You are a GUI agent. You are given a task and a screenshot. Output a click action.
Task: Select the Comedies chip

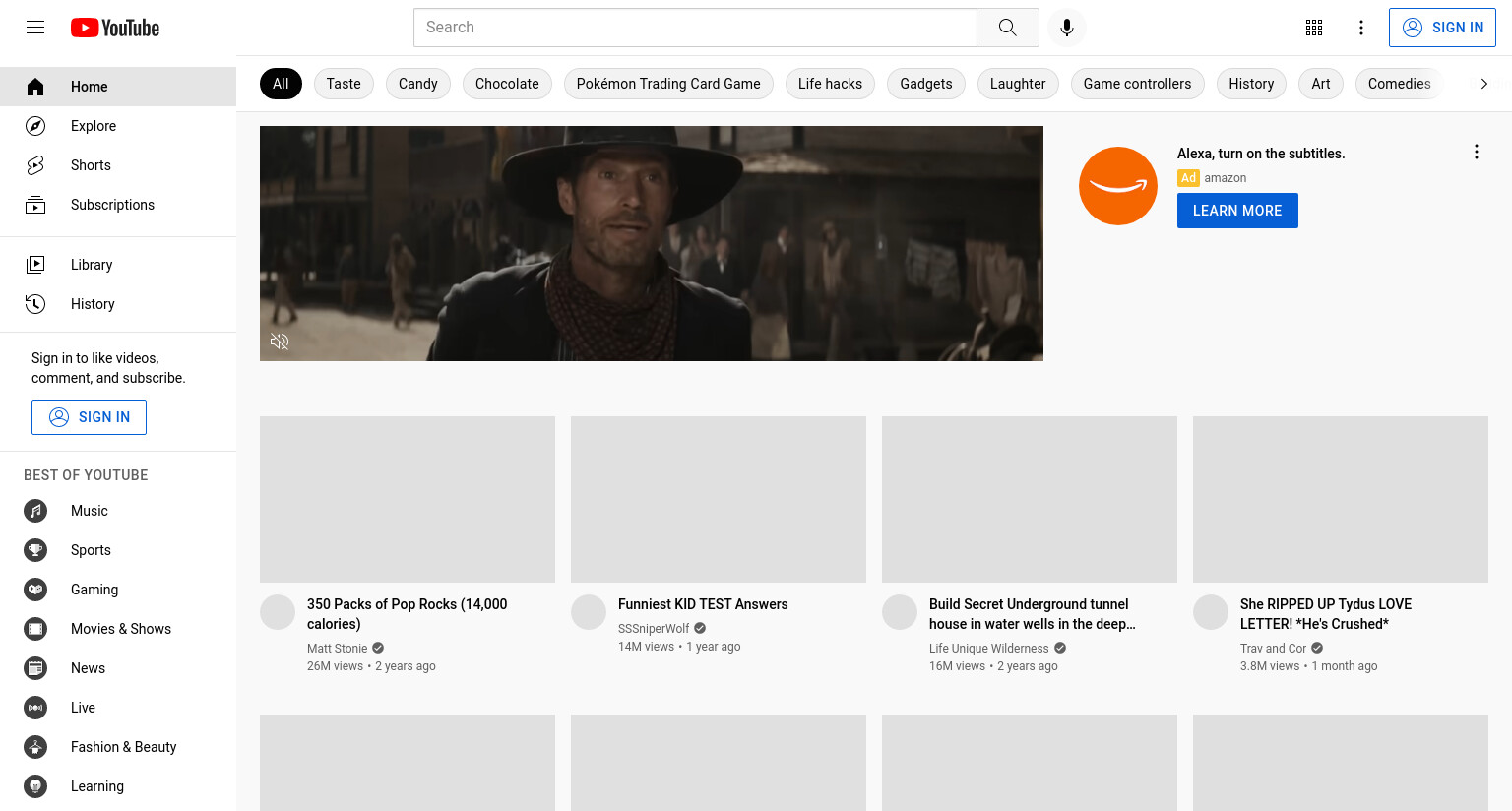[1399, 84]
